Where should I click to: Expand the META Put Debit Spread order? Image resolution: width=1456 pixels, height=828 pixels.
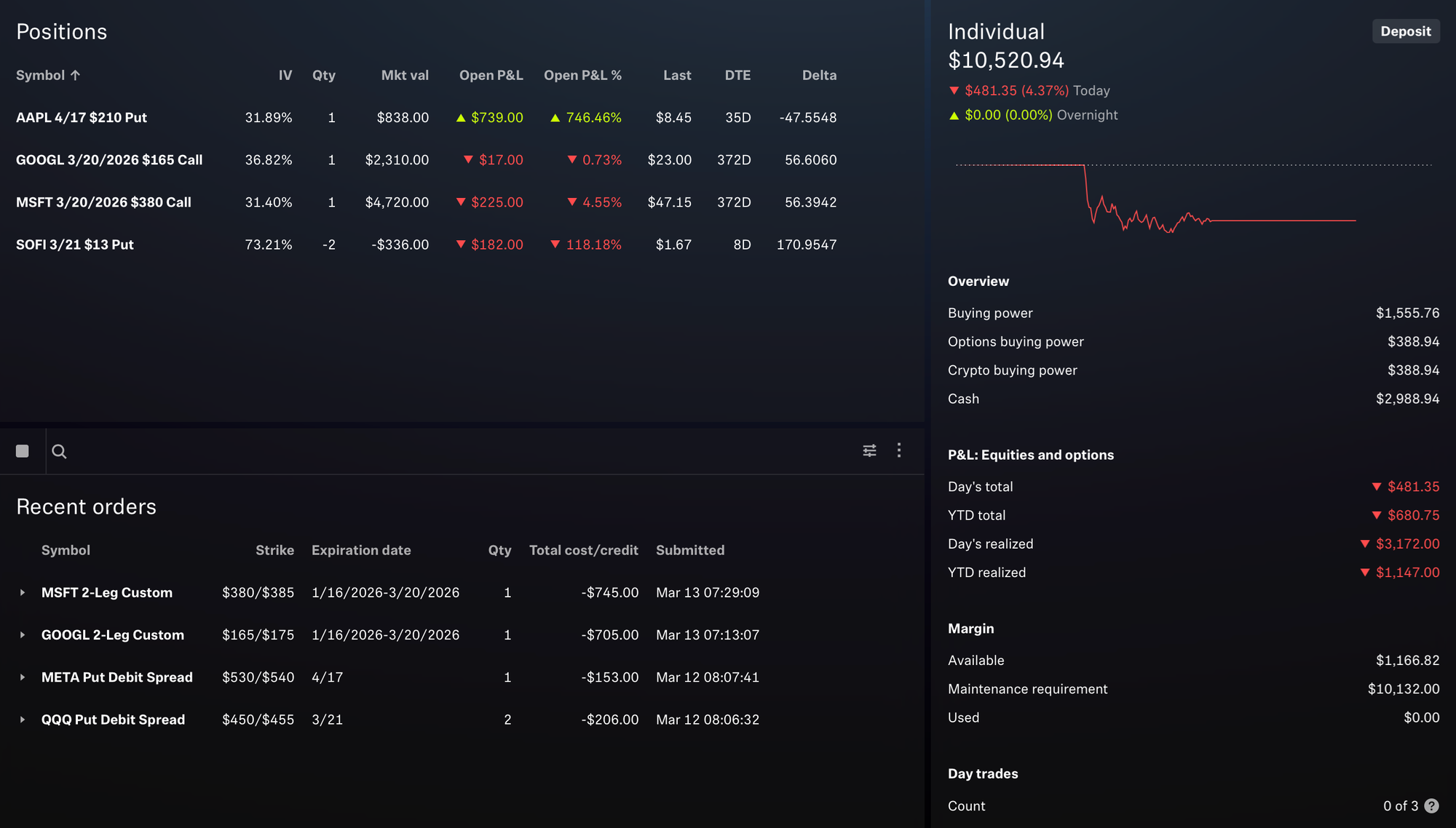point(23,677)
